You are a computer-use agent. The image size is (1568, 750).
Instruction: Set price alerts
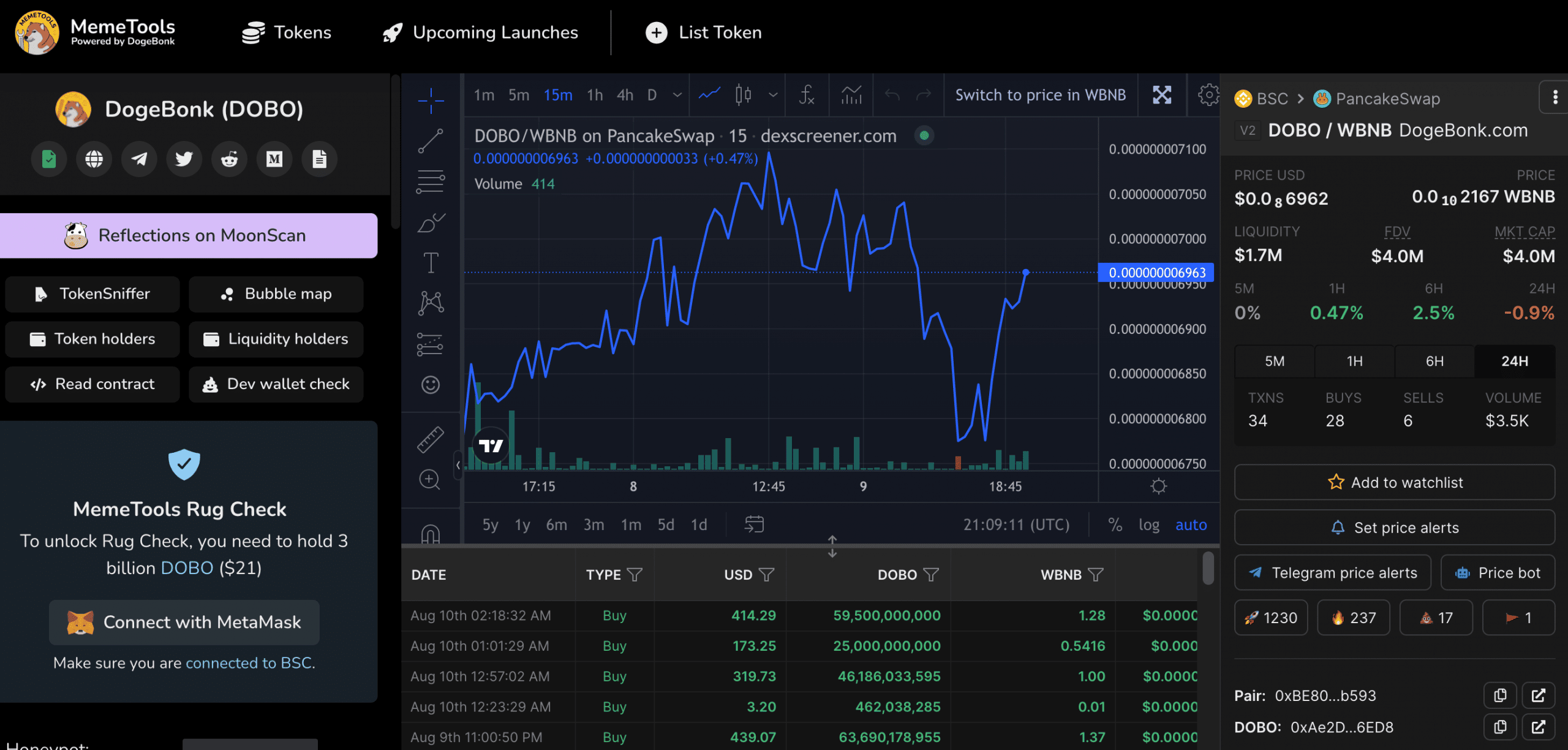coord(1395,528)
